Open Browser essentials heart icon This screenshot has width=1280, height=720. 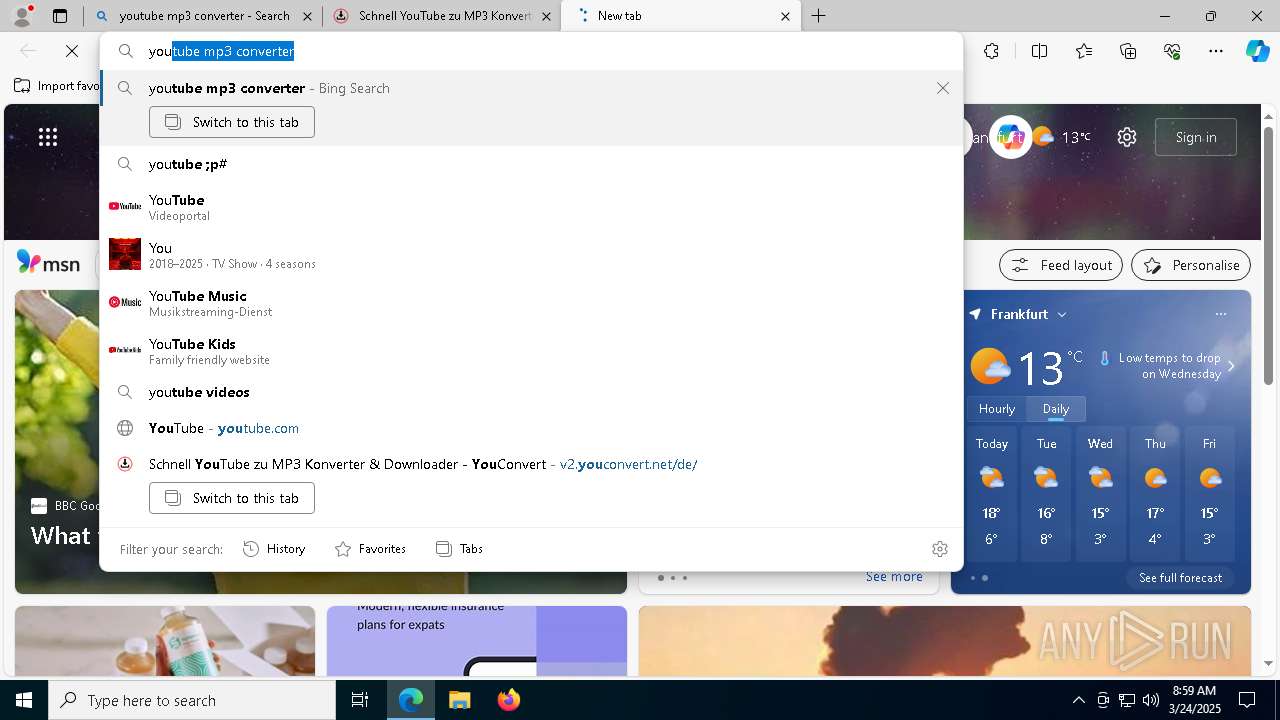click(1172, 51)
